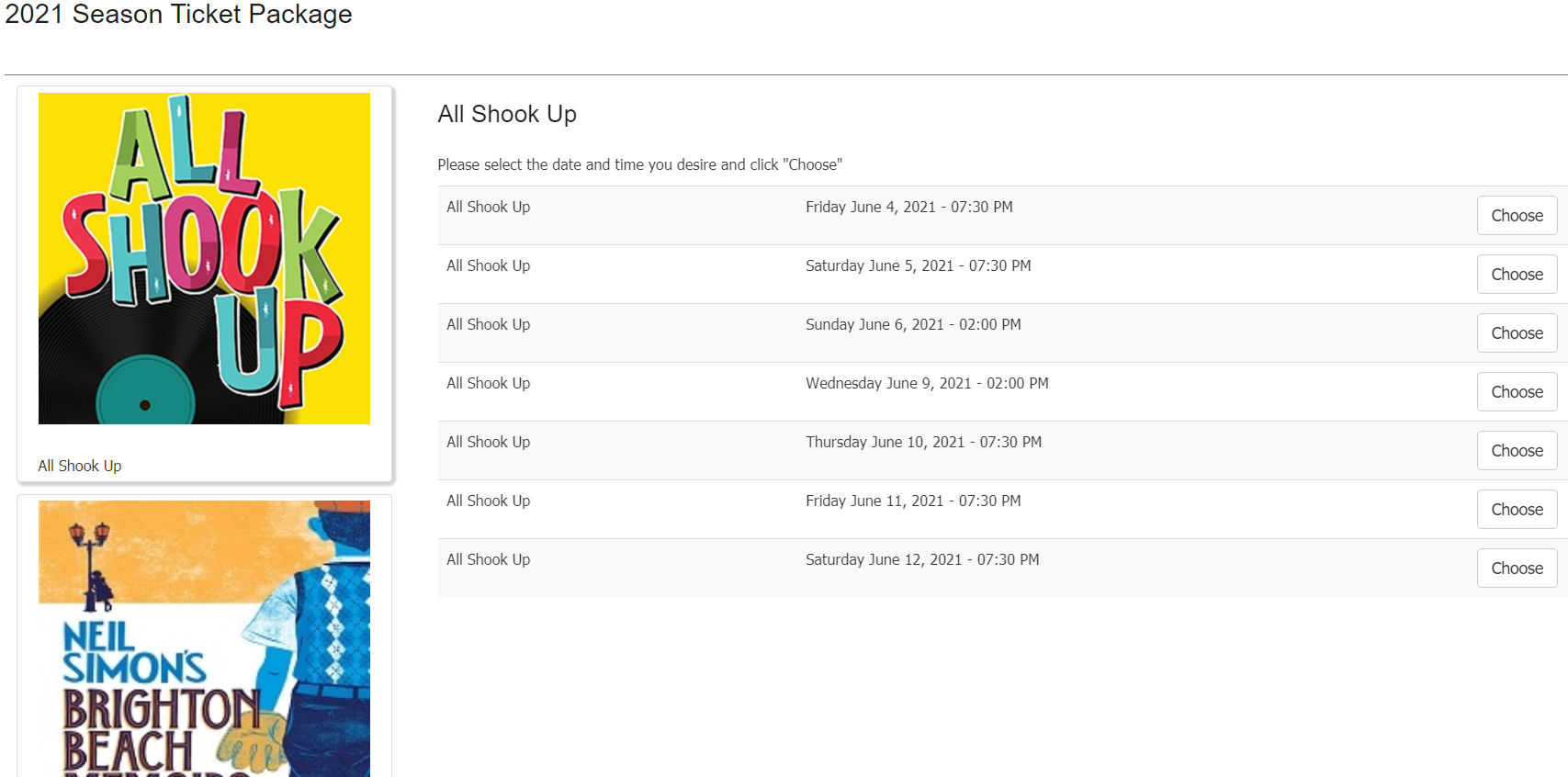
Task: Choose the Friday June 4, 2021 show
Action: [1517, 216]
